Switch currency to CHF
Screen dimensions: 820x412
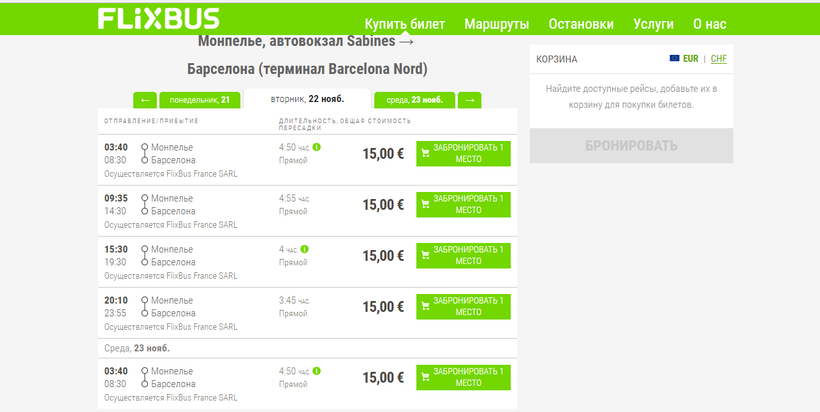[719, 59]
